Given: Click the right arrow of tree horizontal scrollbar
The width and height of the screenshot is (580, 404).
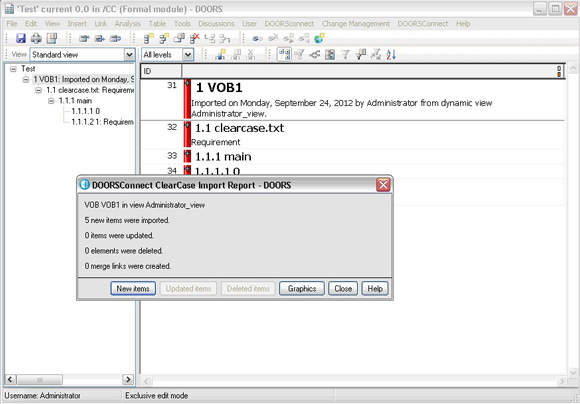Looking at the screenshot, I should coord(128,380).
